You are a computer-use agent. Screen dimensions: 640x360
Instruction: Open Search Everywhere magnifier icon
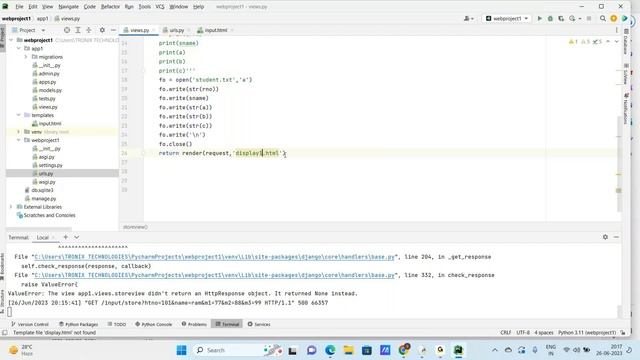pyautogui.click(x=602, y=18)
